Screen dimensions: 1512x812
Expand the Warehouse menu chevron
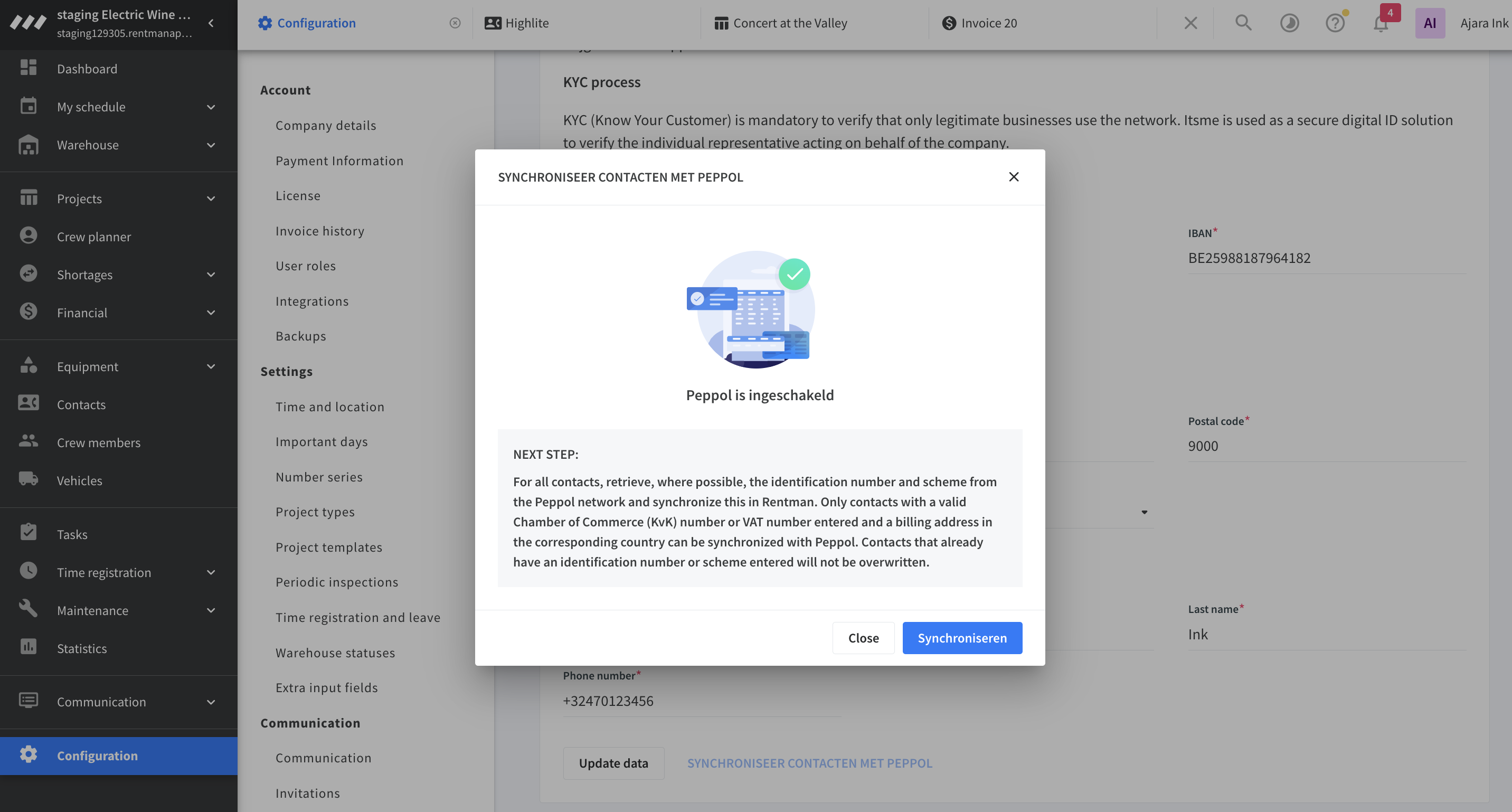[x=211, y=145]
